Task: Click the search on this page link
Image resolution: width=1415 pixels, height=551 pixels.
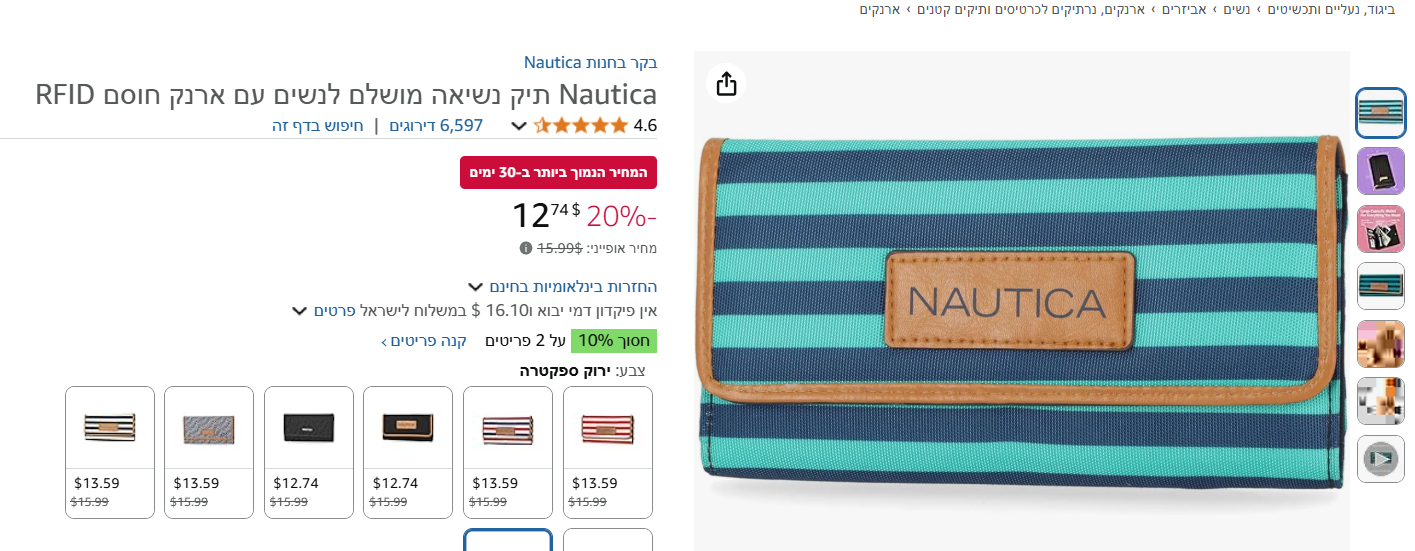Action: coord(317,126)
